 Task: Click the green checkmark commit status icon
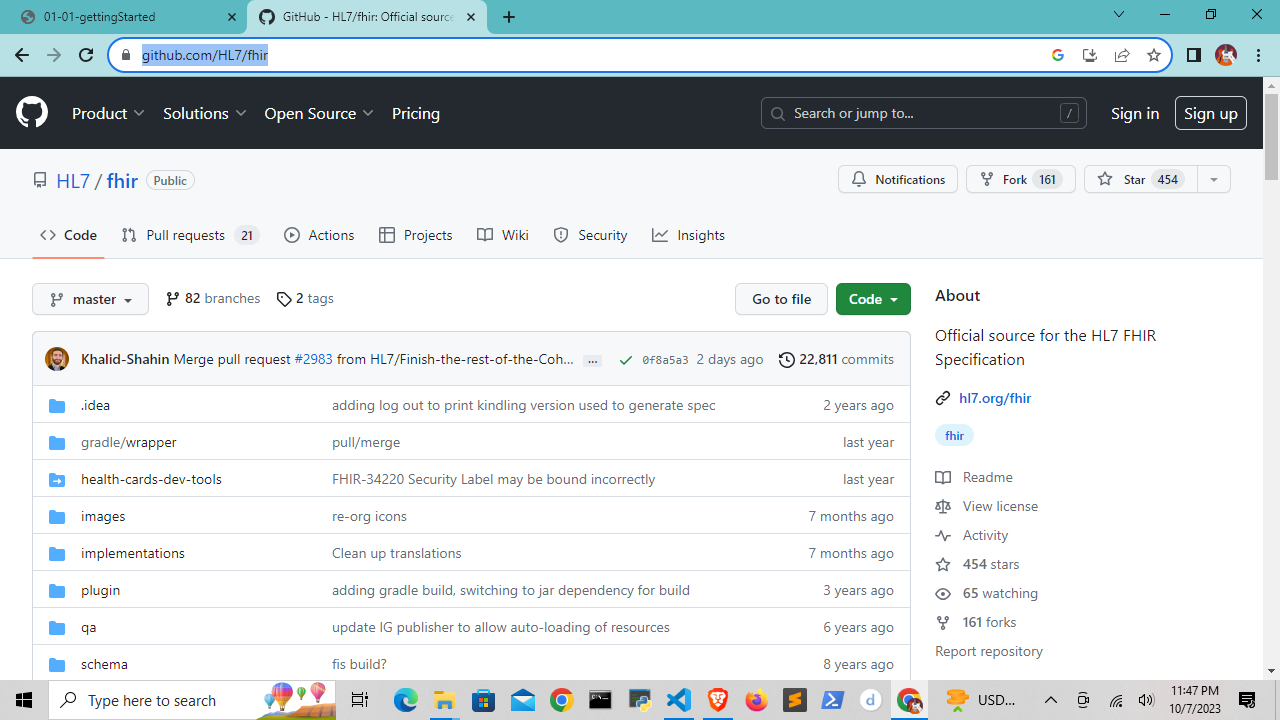point(626,360)
